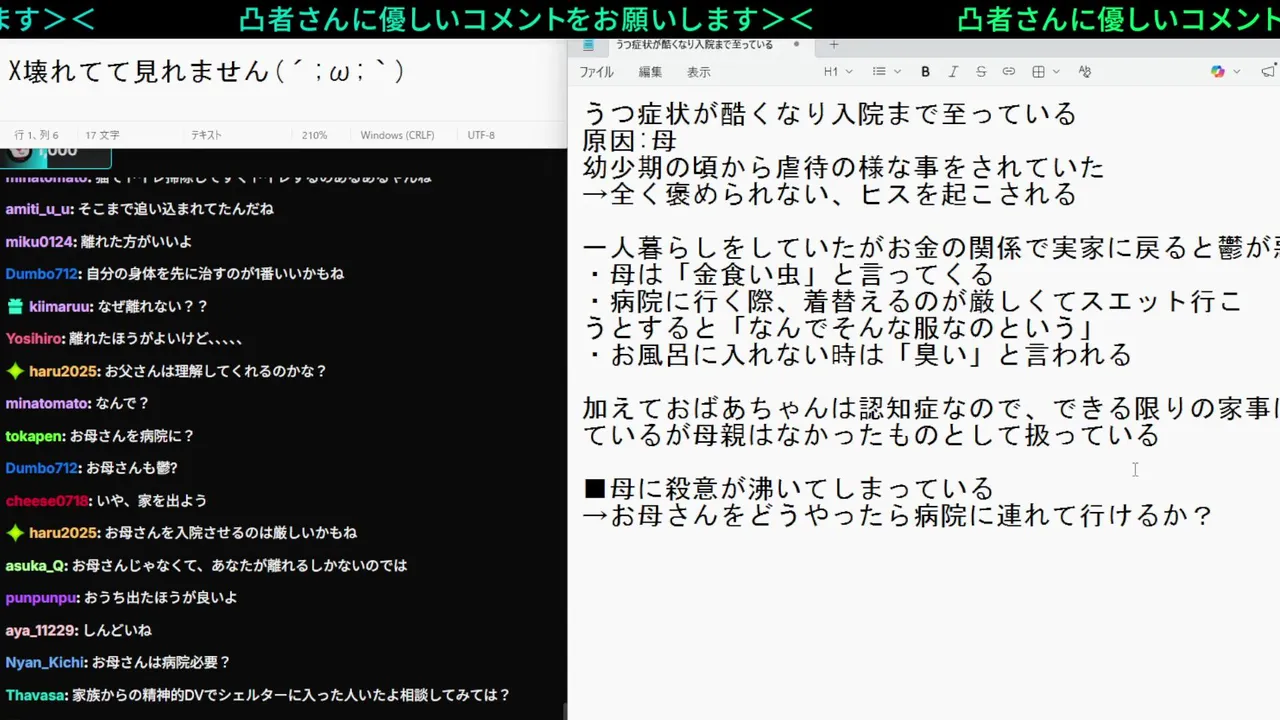This screenshot has height=720, width=1280.
Task: Open the 編集 menu
Action: pos(650,72)
